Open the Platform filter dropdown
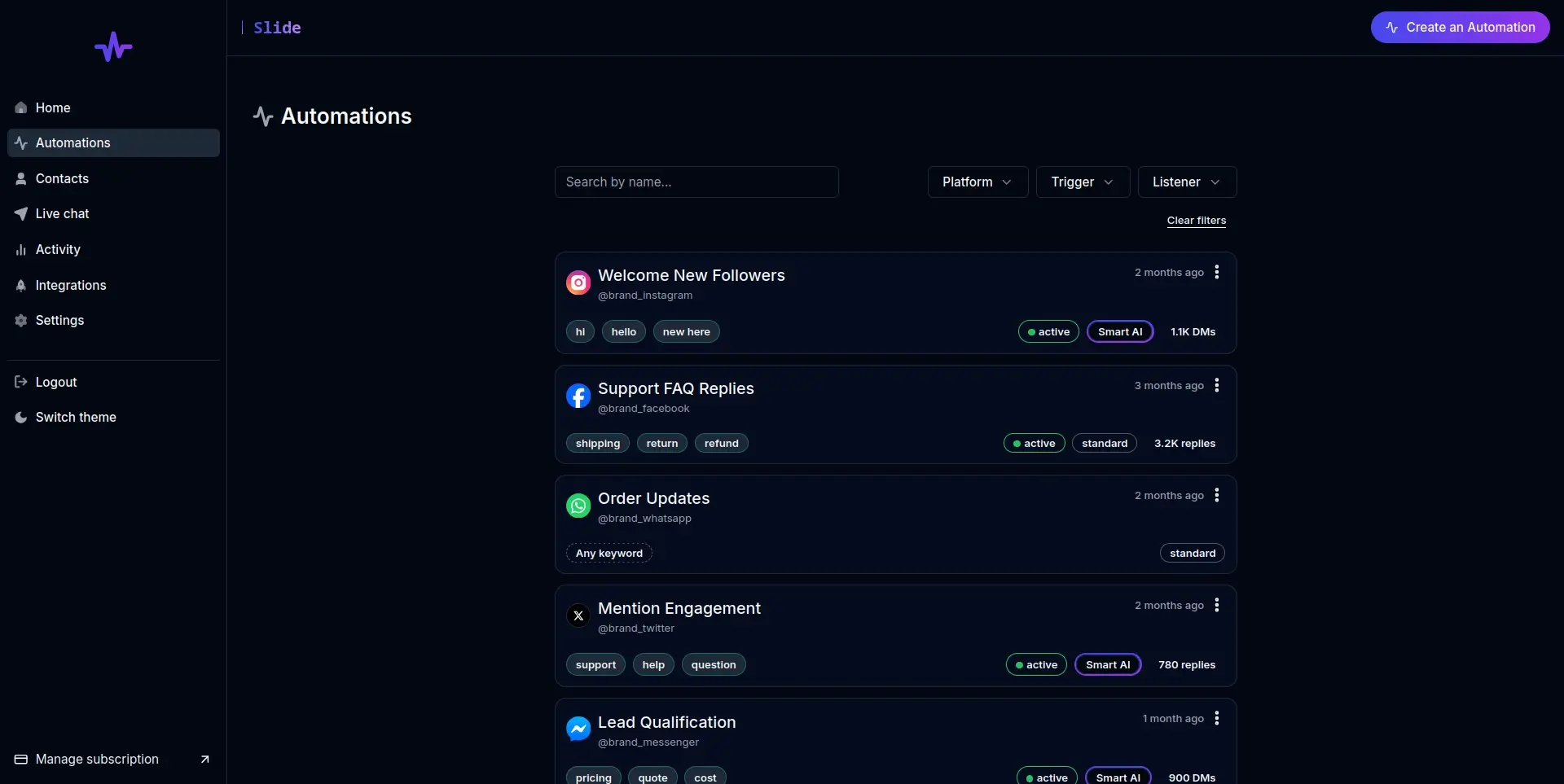The image size is (1564, 784). pos(977,182)
